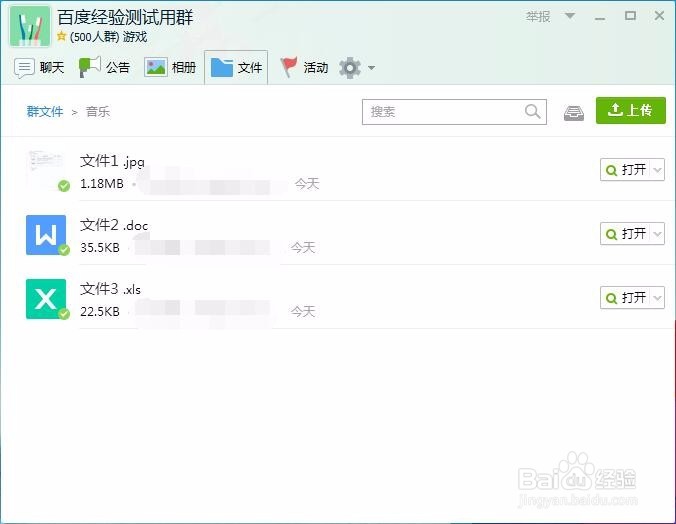Click the 35.5KB file size text
676x524 pixels.
(100, 248)
